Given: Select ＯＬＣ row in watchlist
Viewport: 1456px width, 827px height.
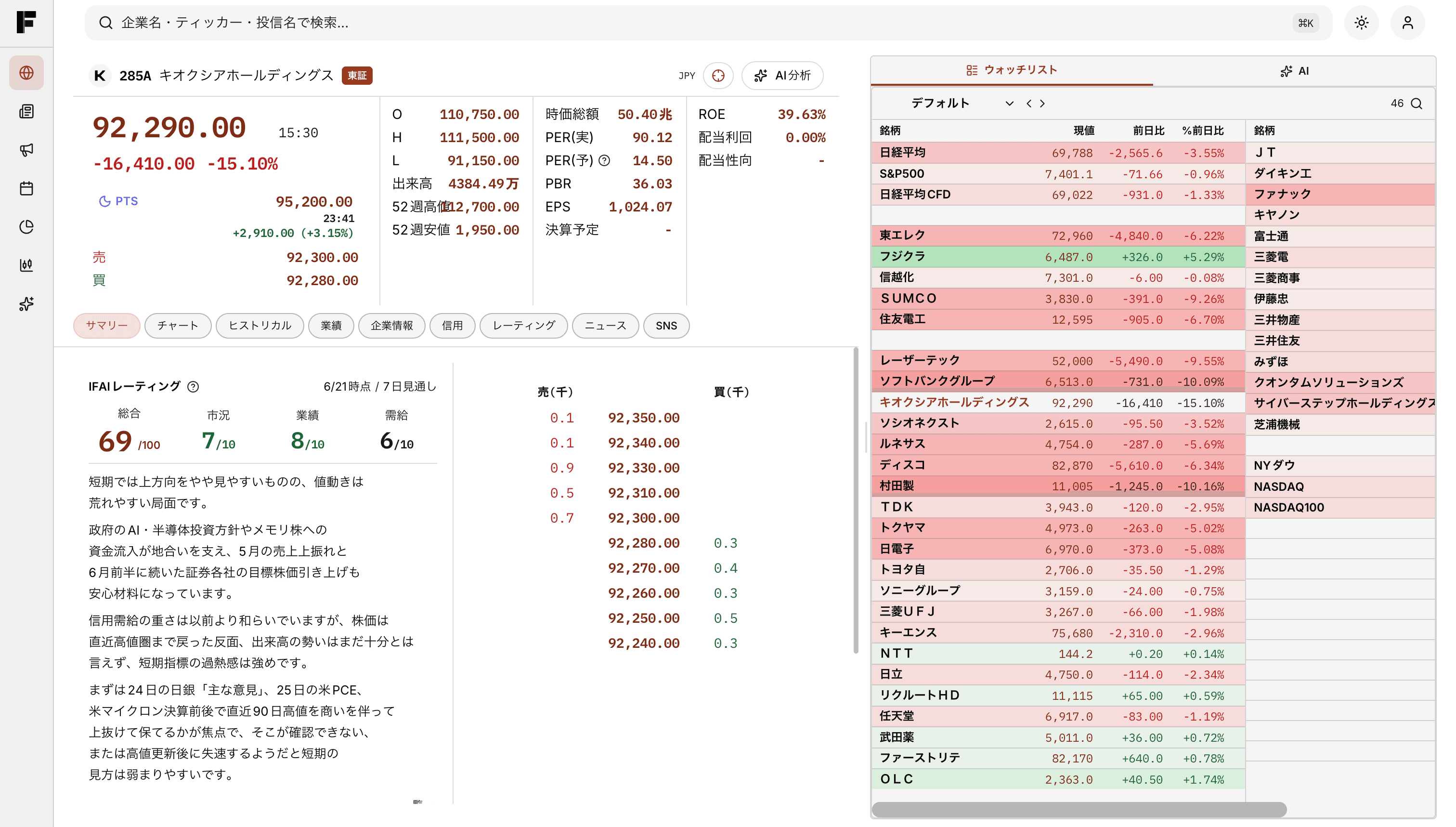Looking at the screenshot, I should (x=1058, y=779).
